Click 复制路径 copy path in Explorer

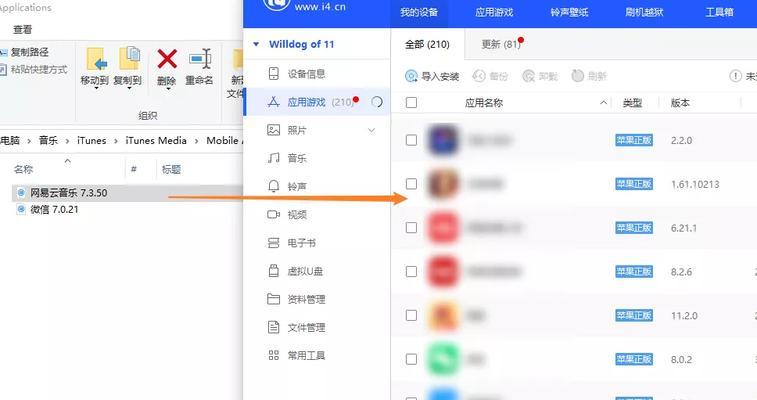tap(25, 52)
